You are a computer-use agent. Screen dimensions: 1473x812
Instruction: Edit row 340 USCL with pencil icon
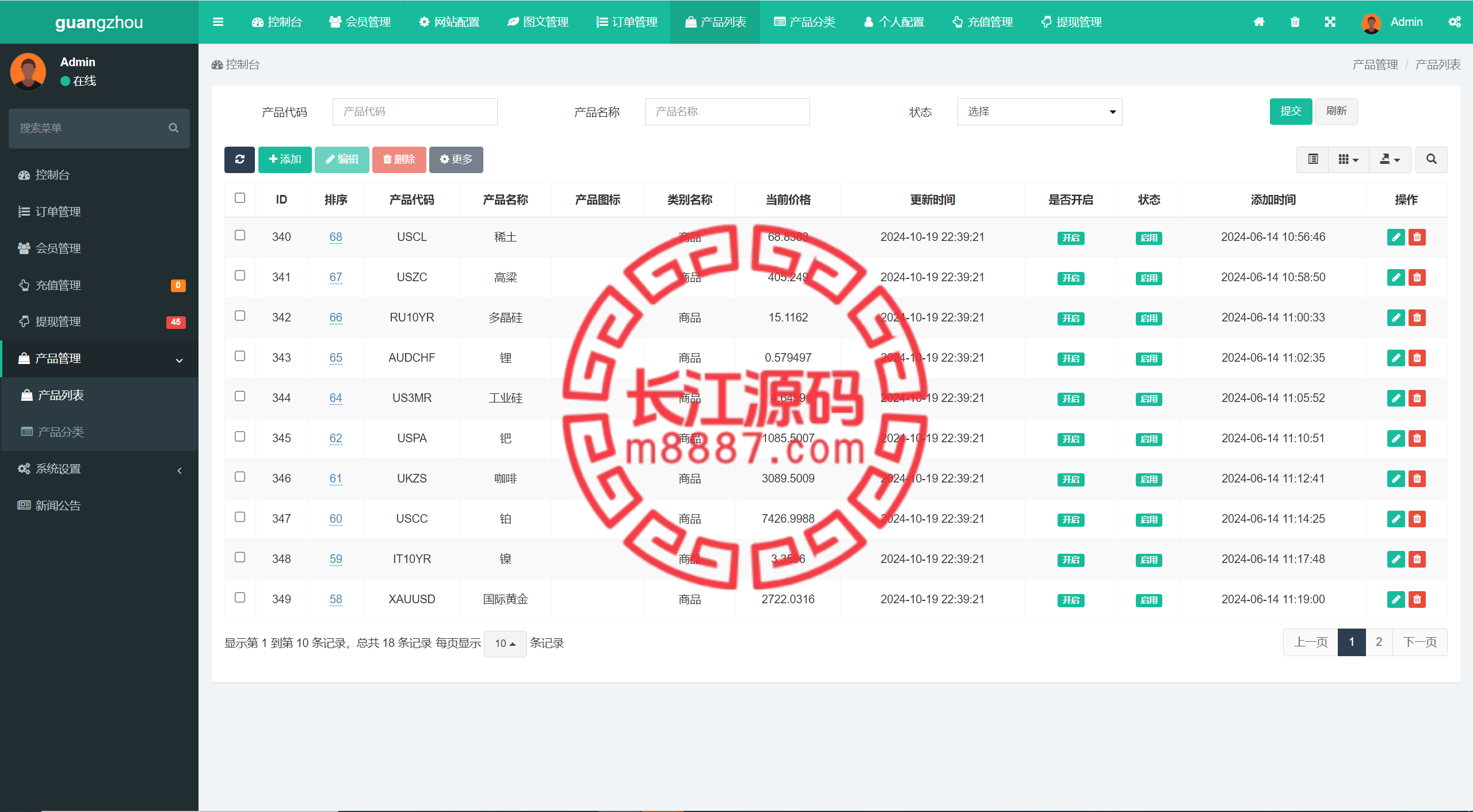(x=1396, y=237)
